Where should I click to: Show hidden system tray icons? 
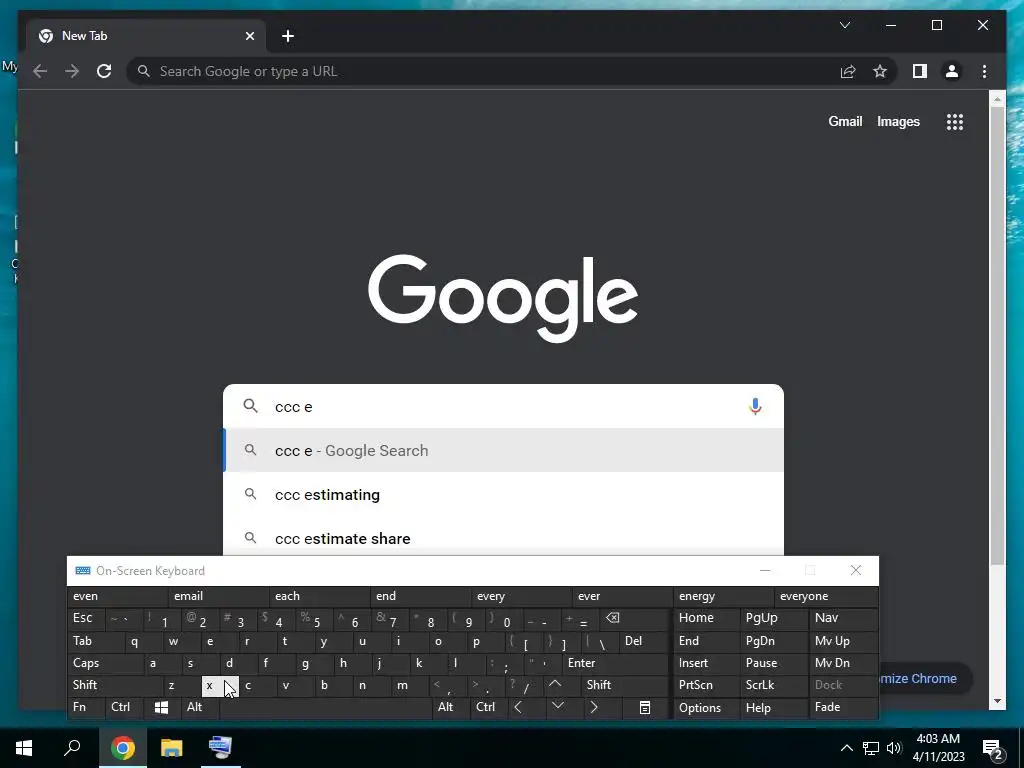coord(846,748)
